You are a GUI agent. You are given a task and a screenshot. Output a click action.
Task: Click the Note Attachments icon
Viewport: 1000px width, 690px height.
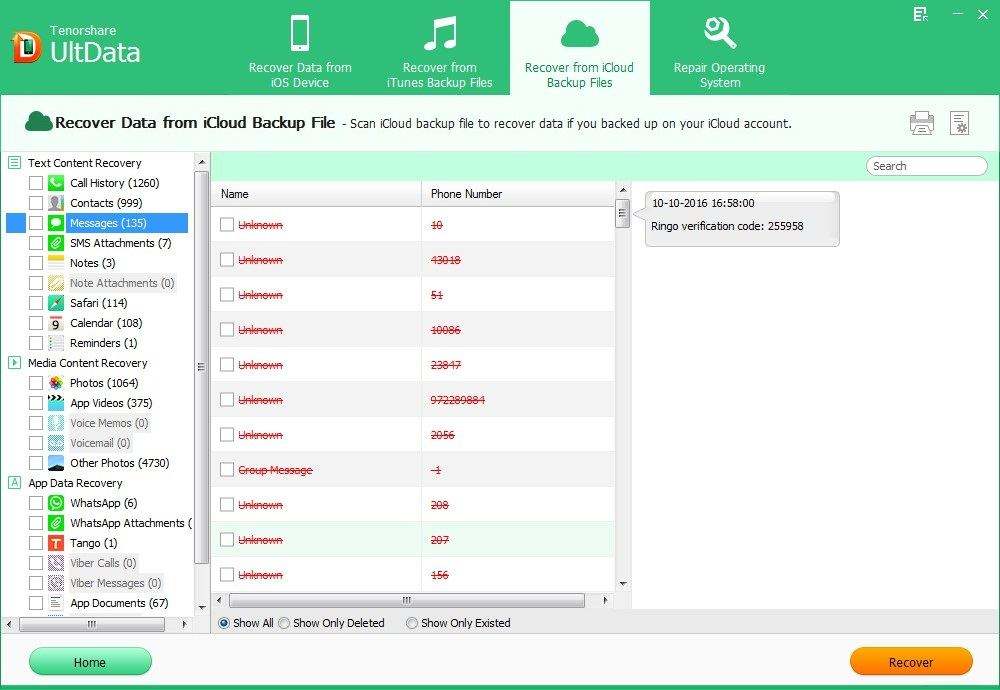click(56, 283)
